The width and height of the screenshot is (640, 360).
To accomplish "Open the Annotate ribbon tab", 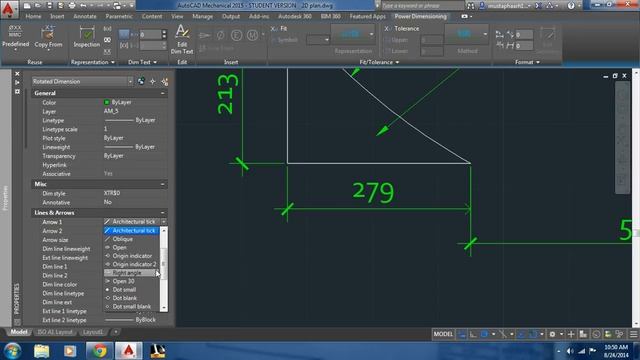I will 84,16.
